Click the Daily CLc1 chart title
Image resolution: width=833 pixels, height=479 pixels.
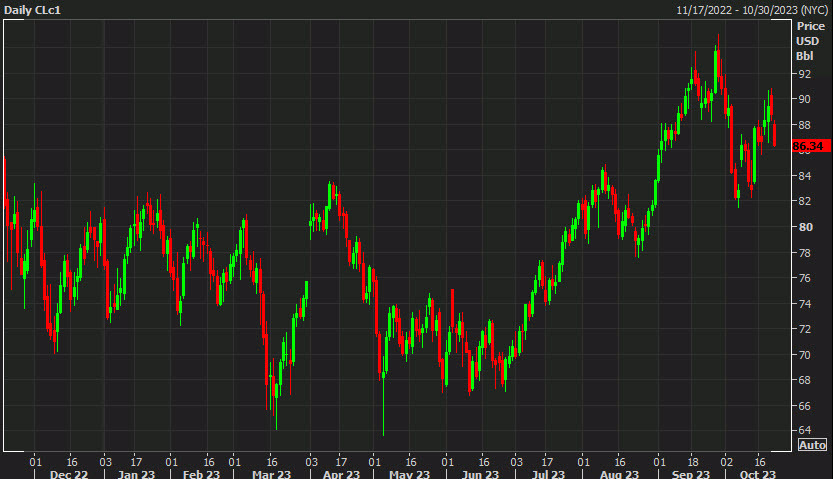point(32,10)
